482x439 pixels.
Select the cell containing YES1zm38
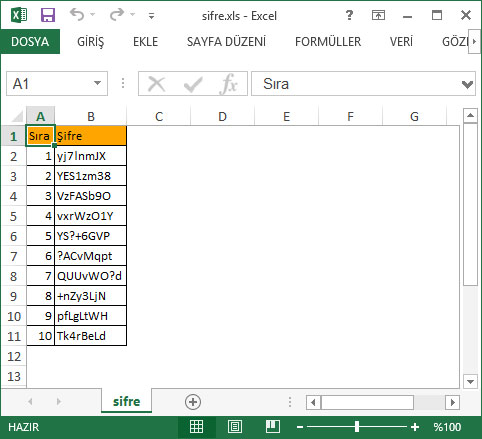pyautogui.click(x=90, y=176)
